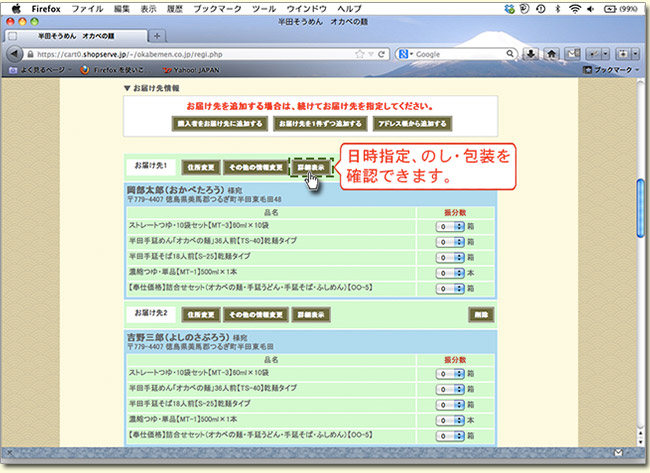Viewport: 650px width, 473px height.
Task: Click 削除 button for お届け先2
Action: coord(481,314)
